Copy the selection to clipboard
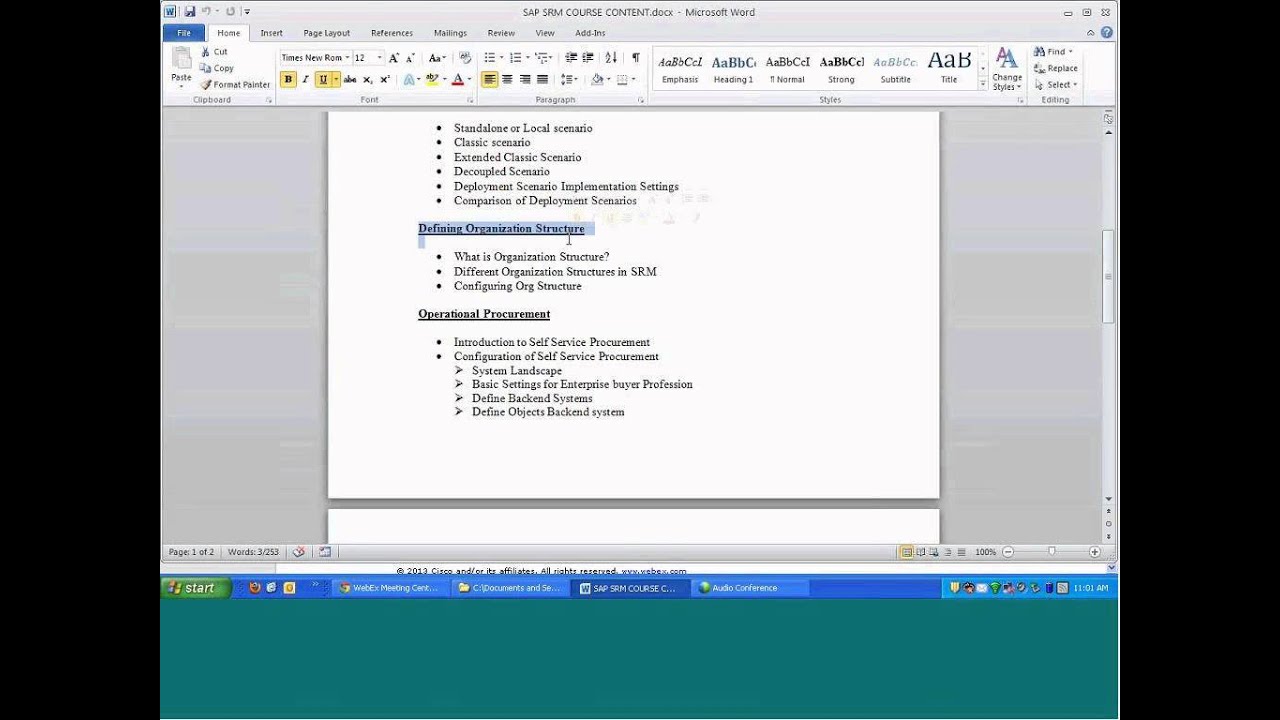The height and width of the screenshot is (720, 1280). tap(217, 68)
